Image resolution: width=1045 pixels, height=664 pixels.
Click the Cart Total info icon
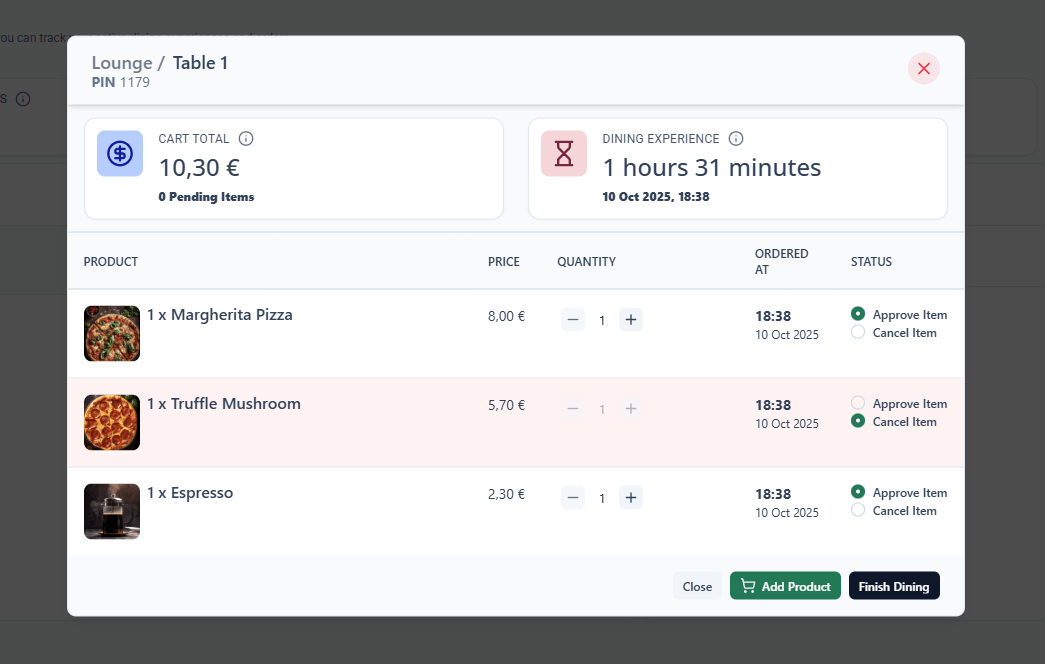246,139
